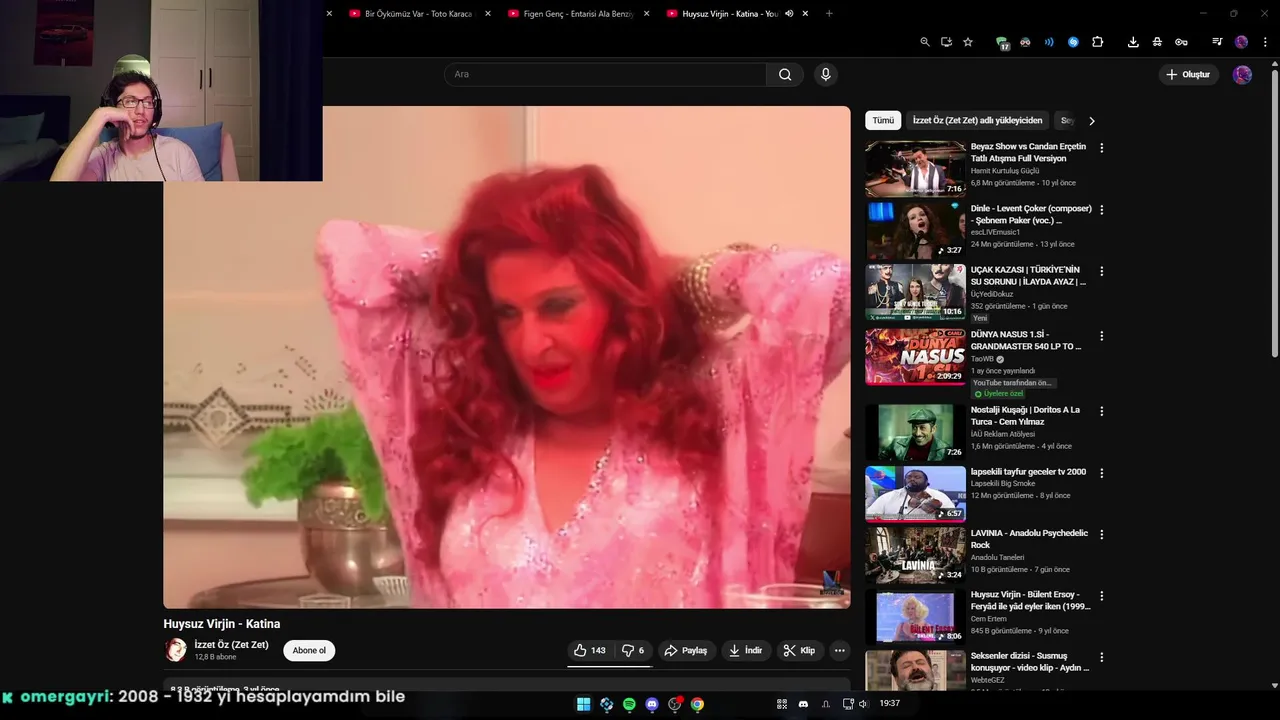This screenshot has height=720, width=1280.
Task: Open UÇAK KAZASI video thumbnail
Action: pyautogui.click(x=915, y=292)
